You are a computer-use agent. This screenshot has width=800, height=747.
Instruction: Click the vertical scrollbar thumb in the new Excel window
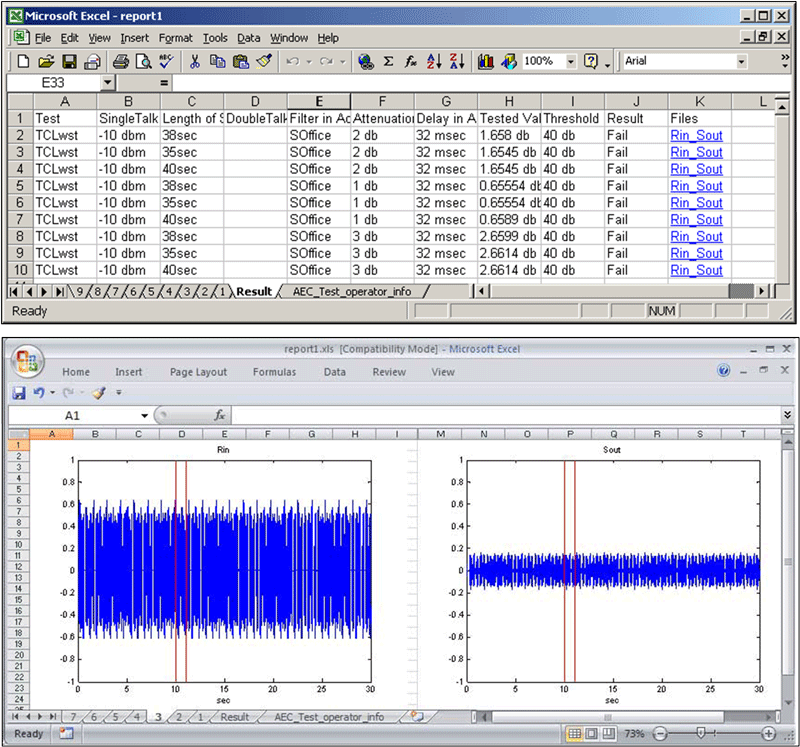pyautogui.click(x=788, y=561)
